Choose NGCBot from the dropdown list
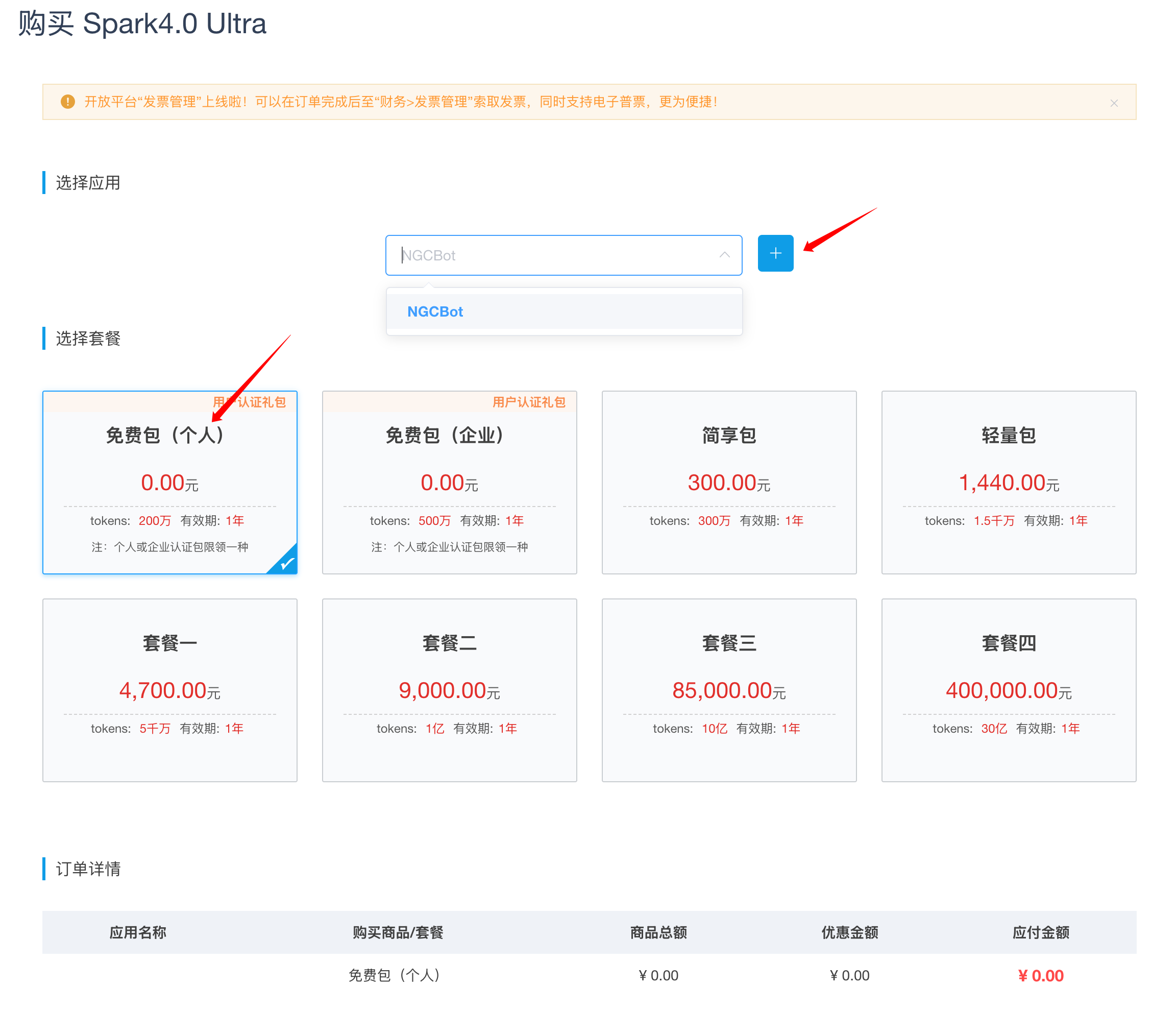Image resolution: width=1176 pixels, height=1011 pixels. [x=435, y=311]
